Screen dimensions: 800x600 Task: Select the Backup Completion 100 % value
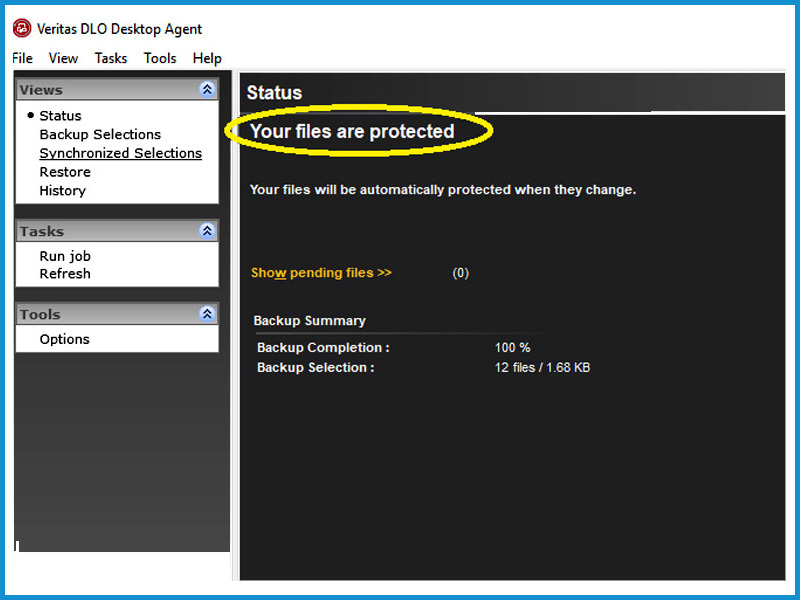512,347
